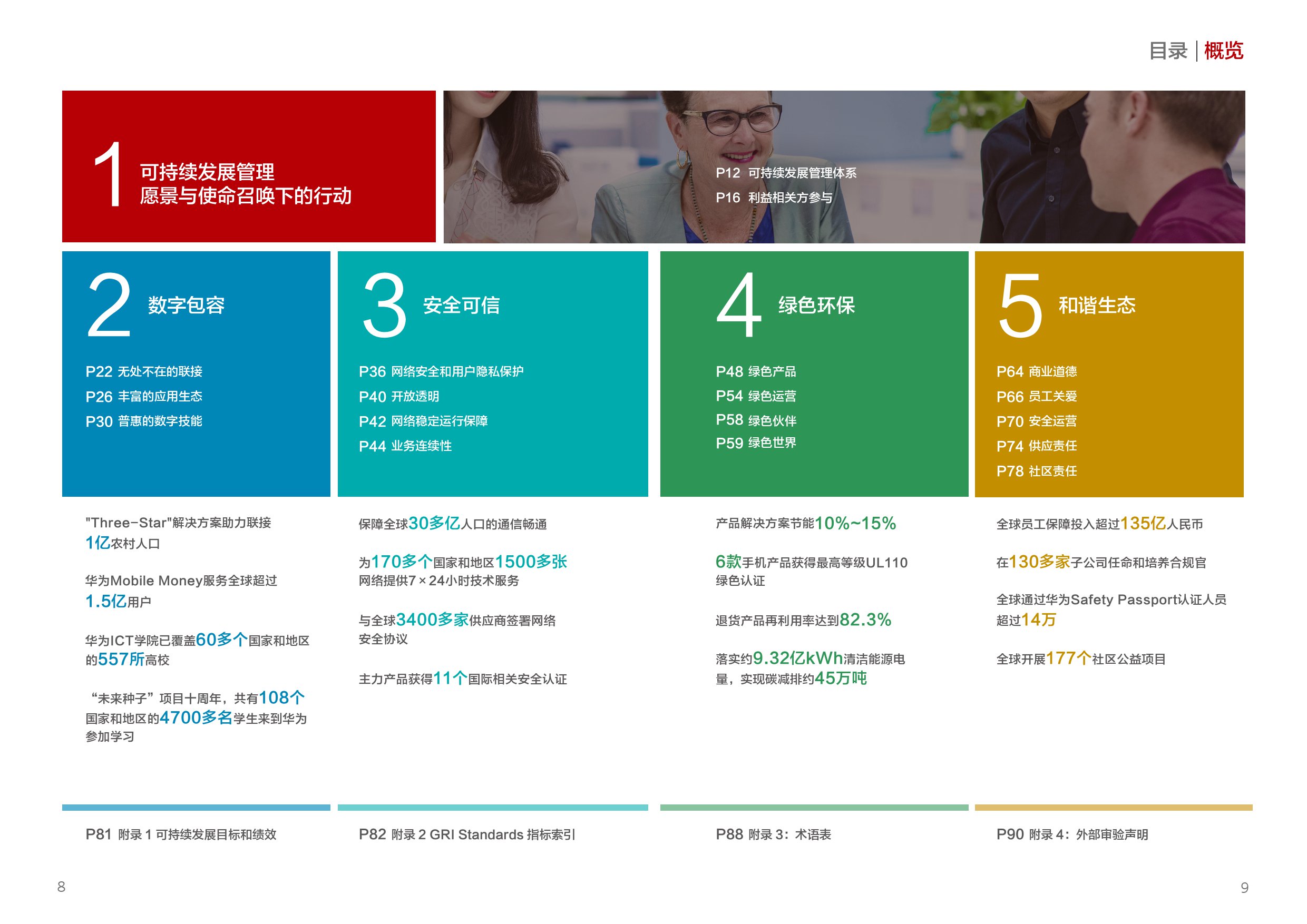1307x924 pixels.
Task: Click the header photo of smiling woman
Action: point(734,131)
